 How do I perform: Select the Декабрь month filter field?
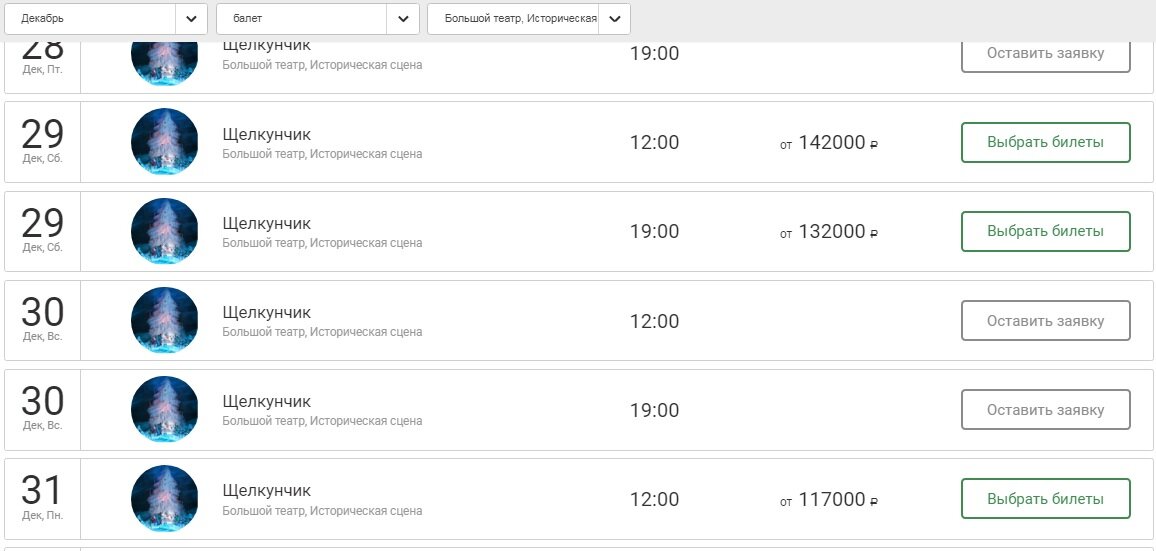coord(90,19)
